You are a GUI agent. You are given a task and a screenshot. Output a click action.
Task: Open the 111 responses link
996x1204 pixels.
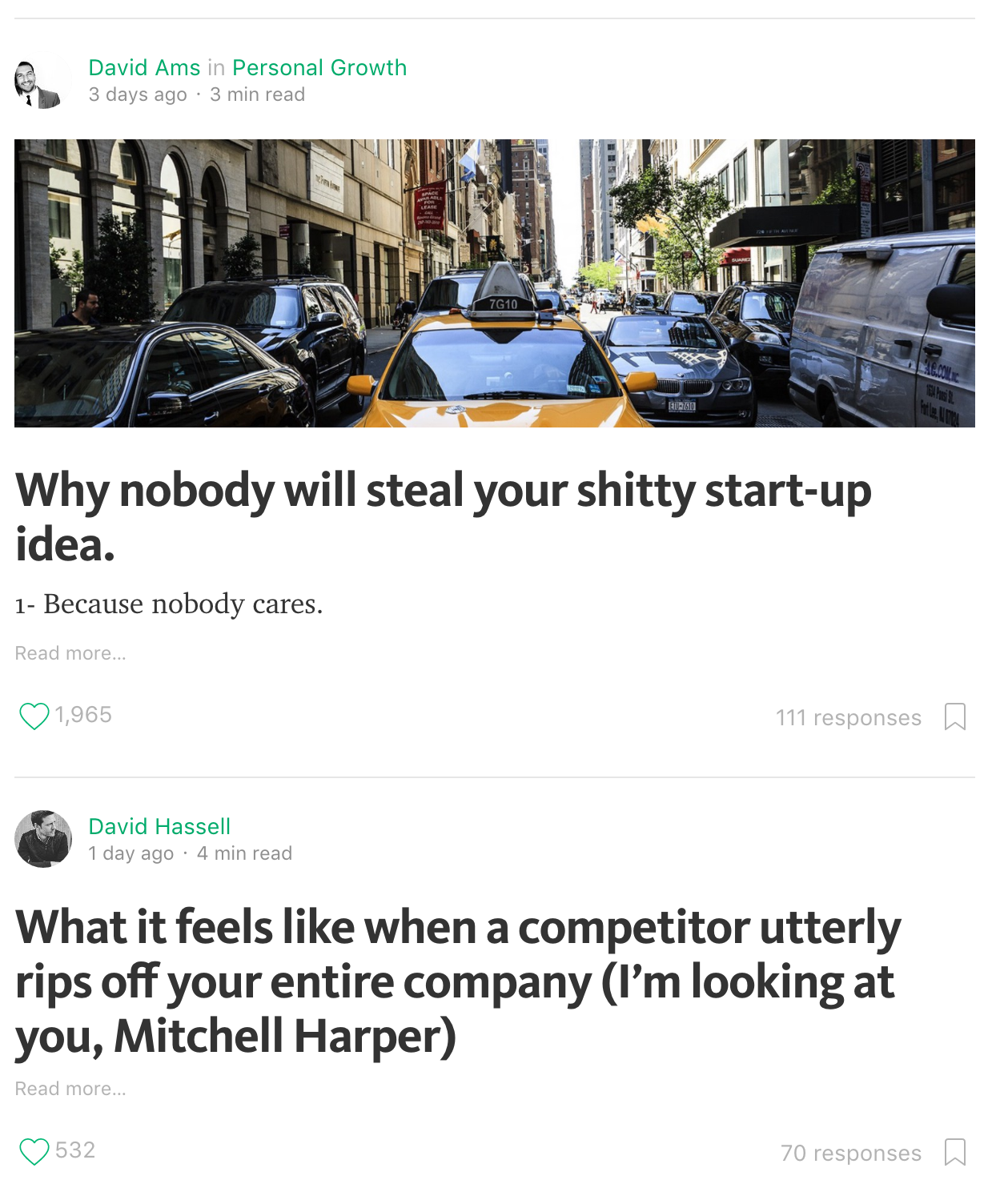pyautogui.click(x=848, y=718)
